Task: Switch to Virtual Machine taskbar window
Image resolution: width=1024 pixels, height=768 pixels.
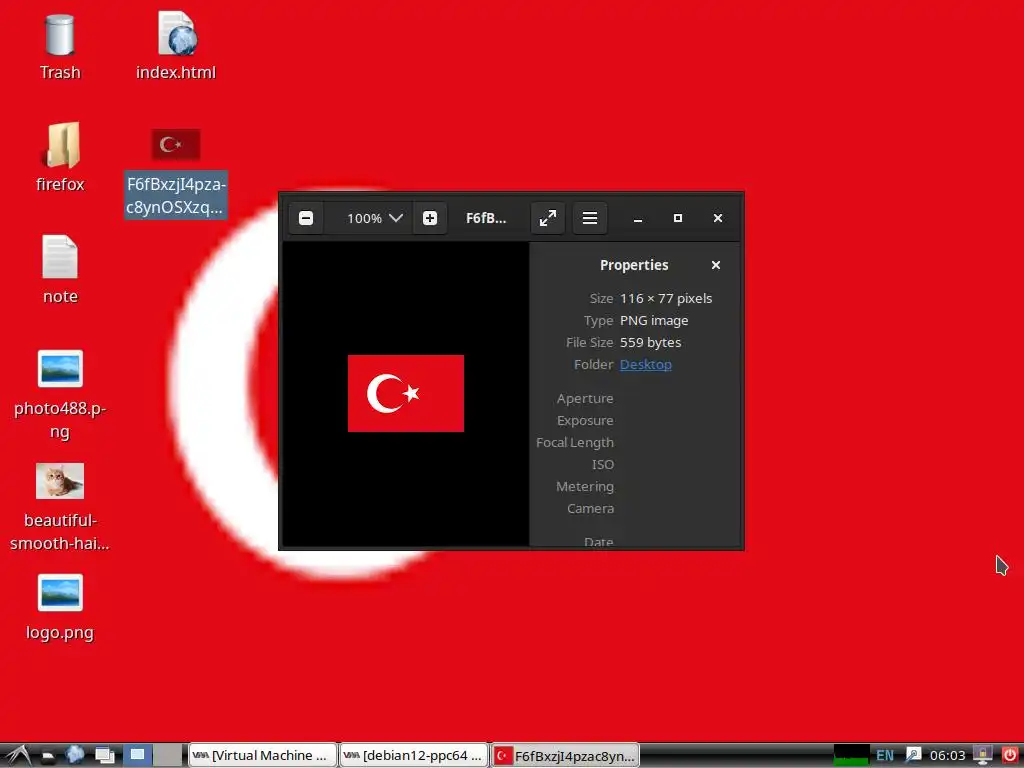Action: pos(263,756)
